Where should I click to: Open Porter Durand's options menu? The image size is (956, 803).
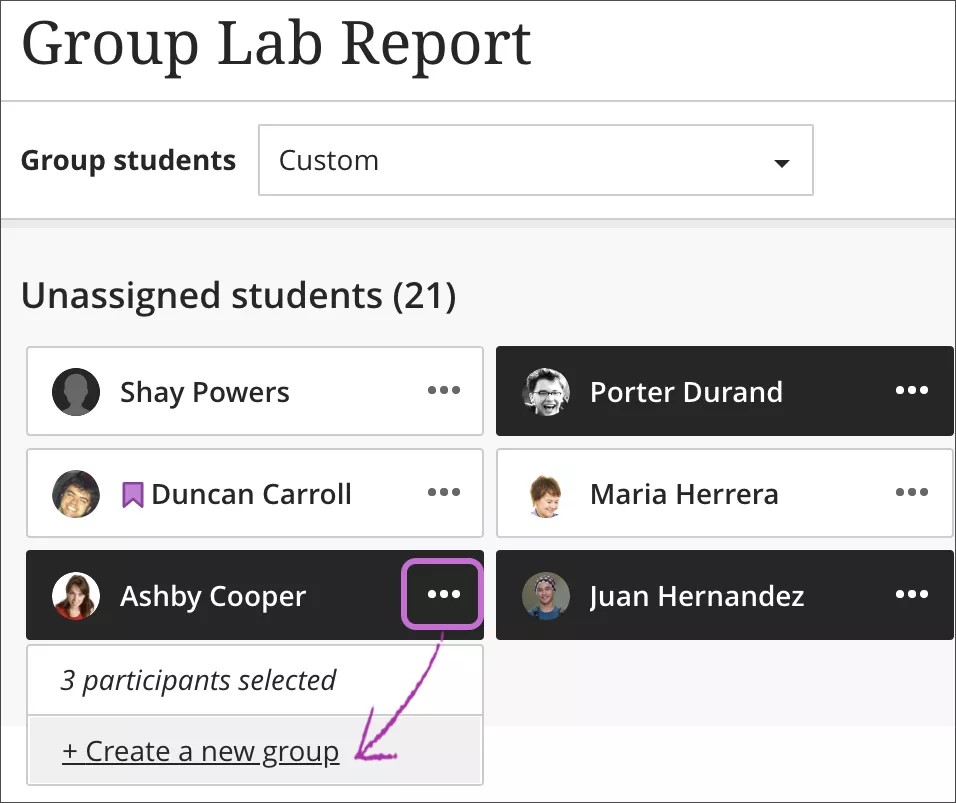pyautogui.click(x=911, y=391)
